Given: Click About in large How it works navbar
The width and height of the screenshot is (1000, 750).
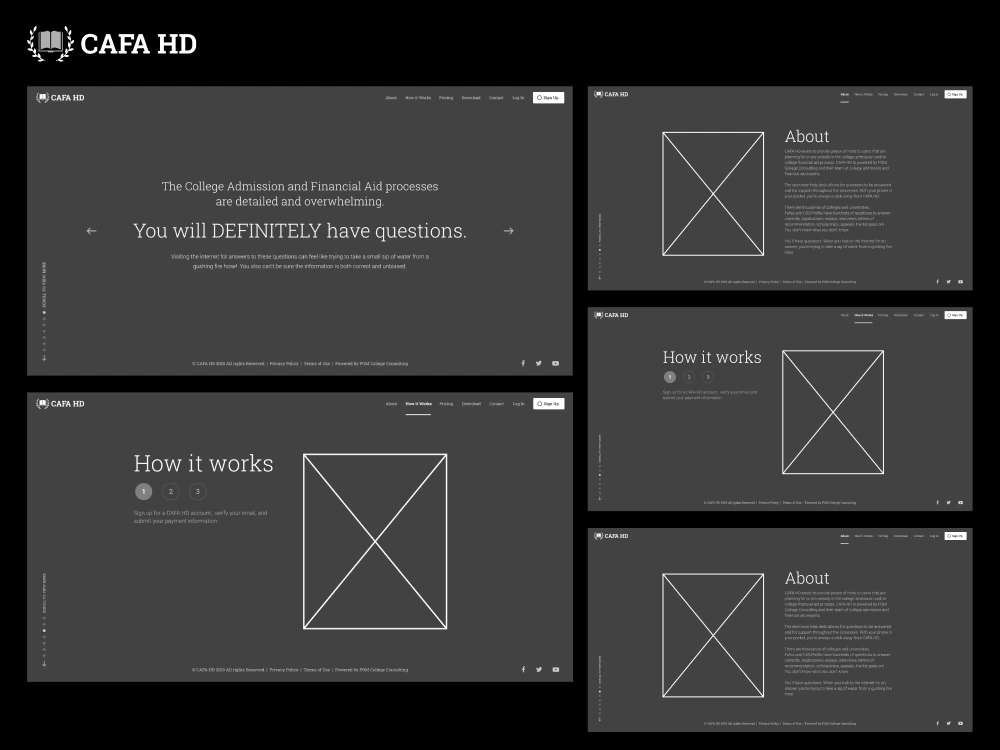Looking at the screenshot, I should pos(391,404).
